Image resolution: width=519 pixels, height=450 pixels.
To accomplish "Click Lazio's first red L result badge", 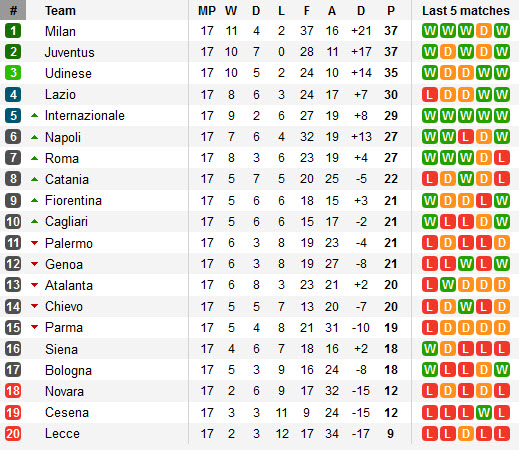I will (x=430, y=95).
